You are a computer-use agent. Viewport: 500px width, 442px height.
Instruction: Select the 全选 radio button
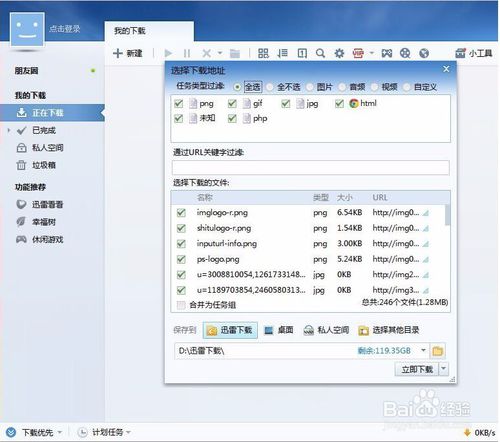(x=237, y=87)
